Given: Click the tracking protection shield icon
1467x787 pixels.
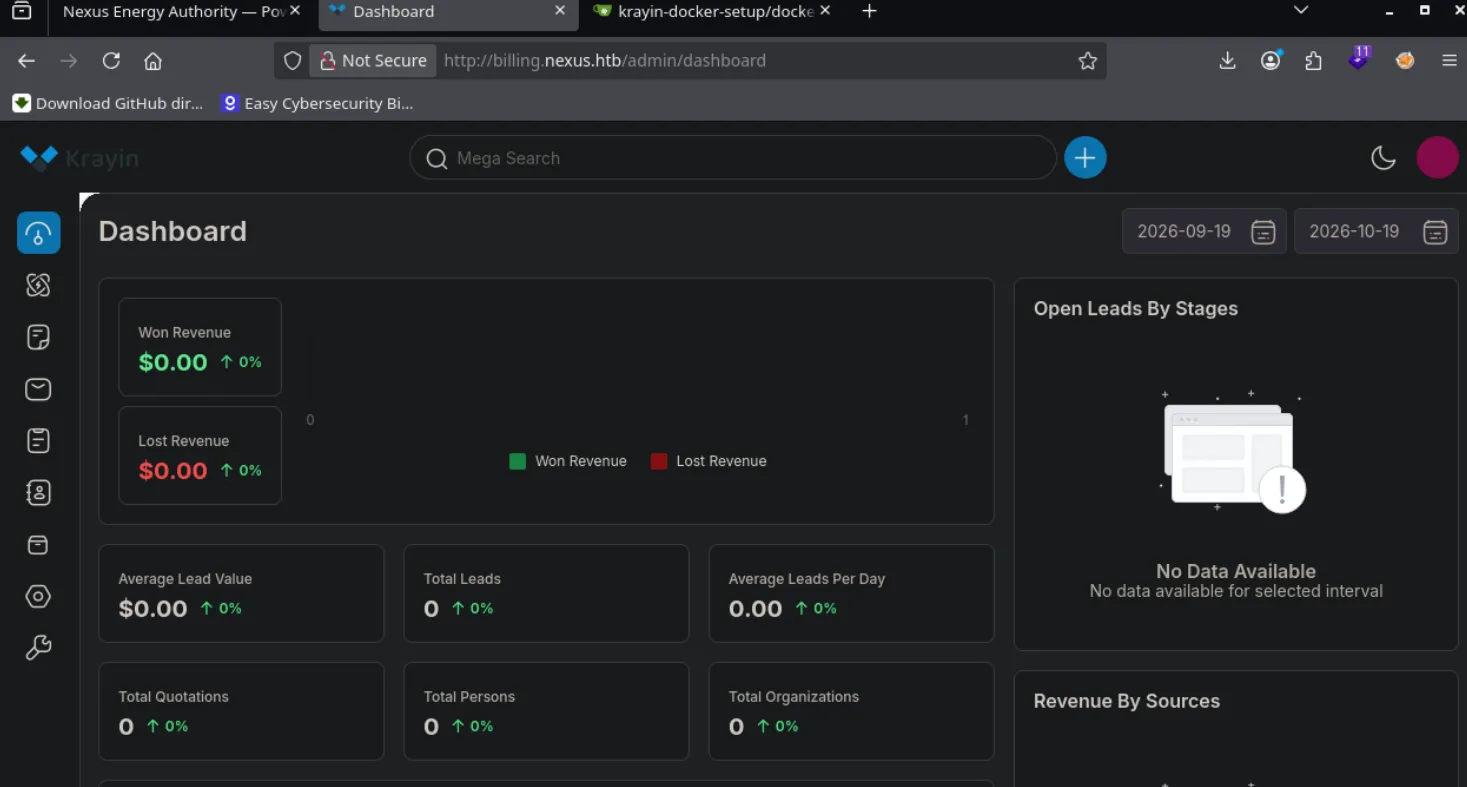Looking at the screenshot, I should point(292,61).
